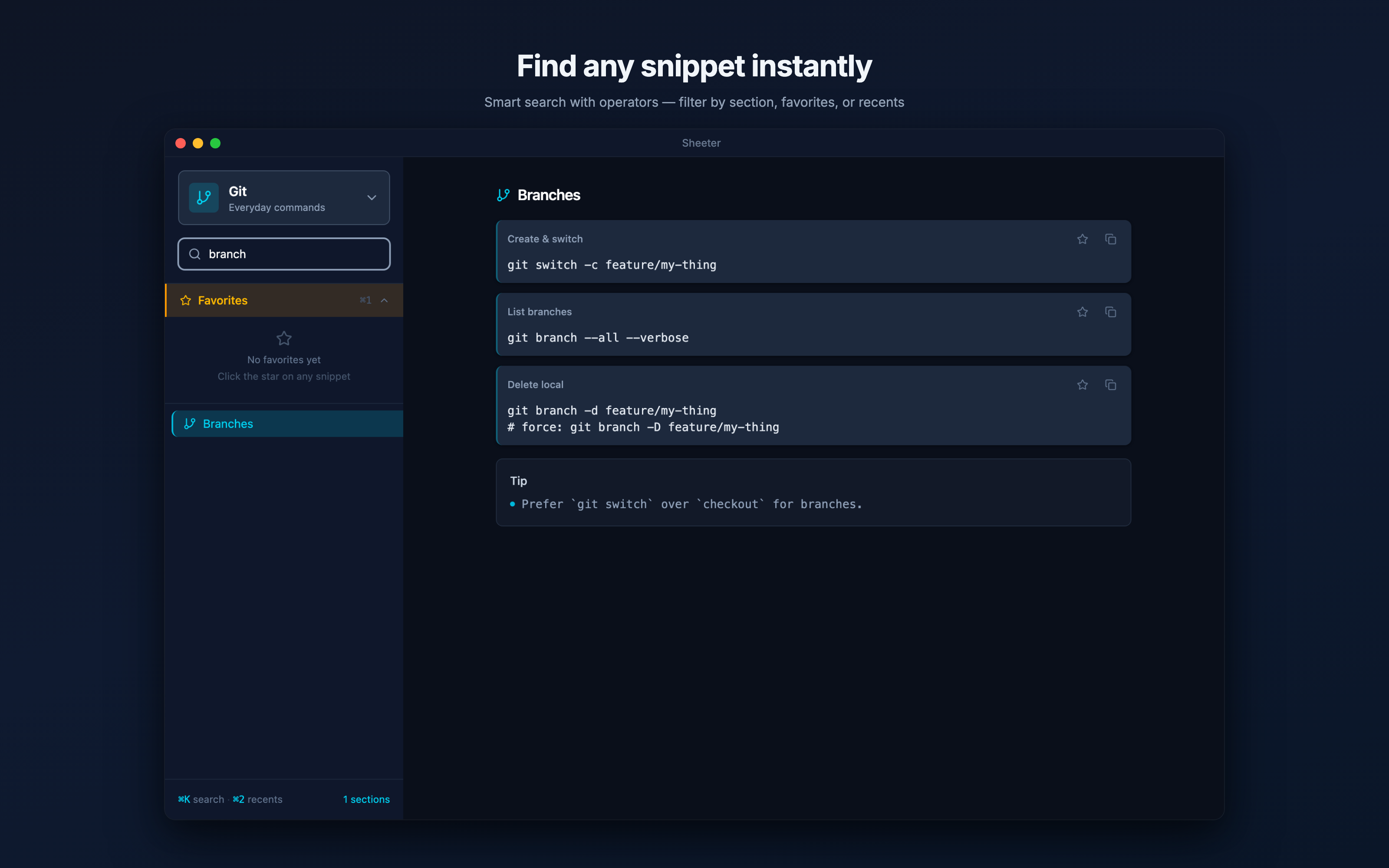1389x868 pixels.
Task: Copy the List branches snippet
Action: (x=1110, y=312)
